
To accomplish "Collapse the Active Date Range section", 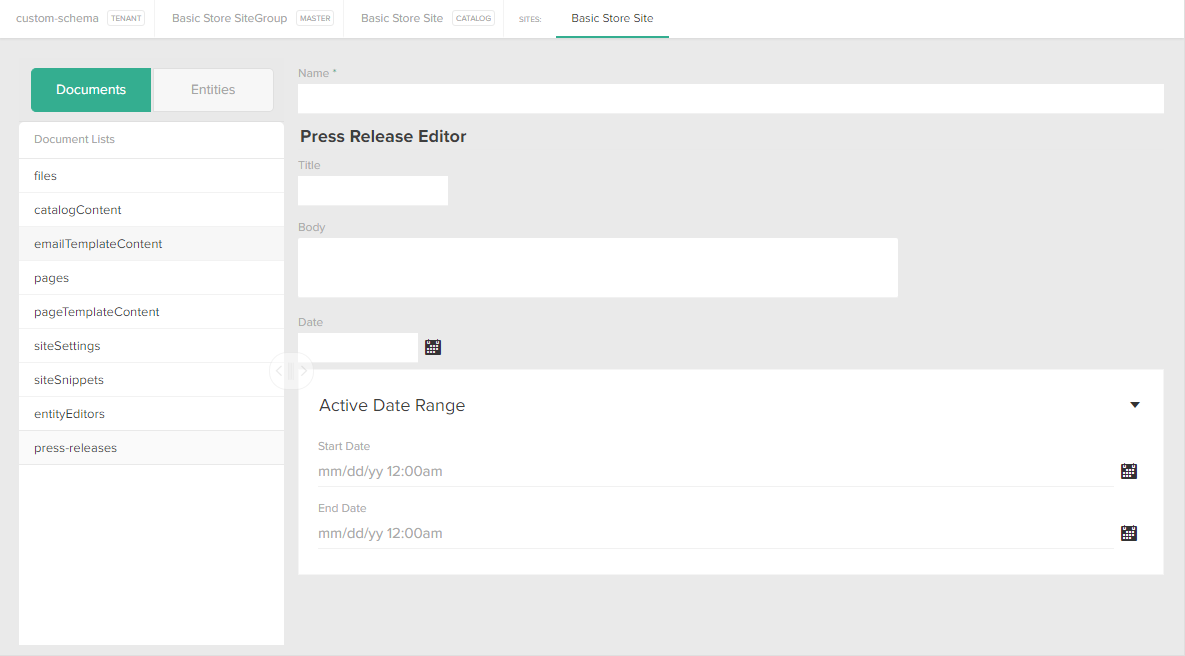I will point(1134,404).
